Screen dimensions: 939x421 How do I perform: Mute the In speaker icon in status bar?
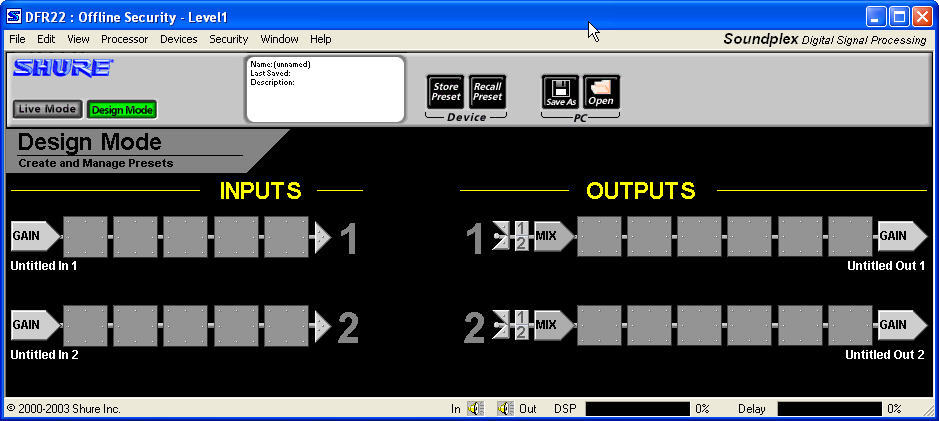click(x=475, y=409)
